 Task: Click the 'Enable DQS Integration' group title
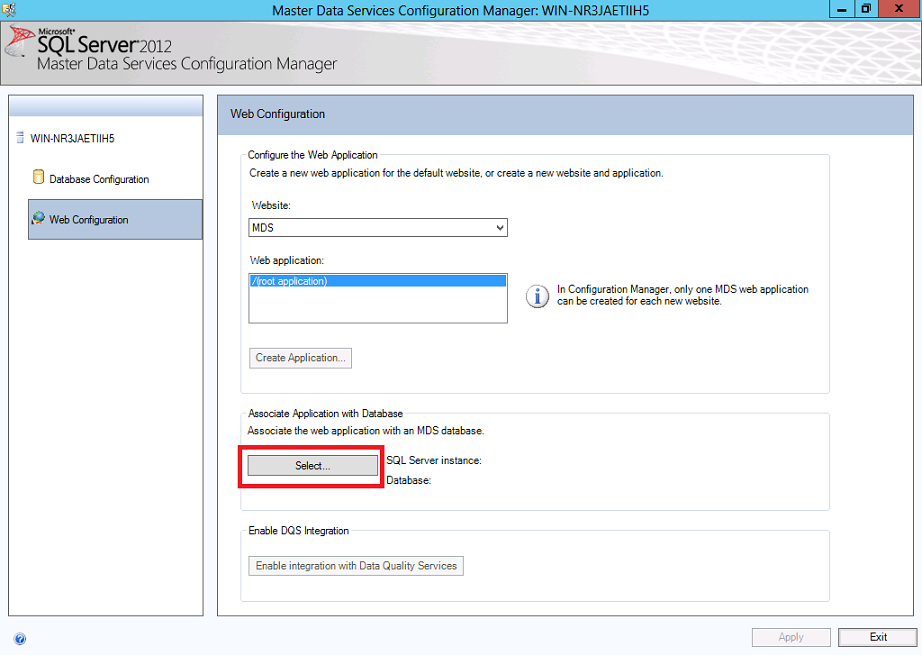pyautogui.click(x=299, y=531)
